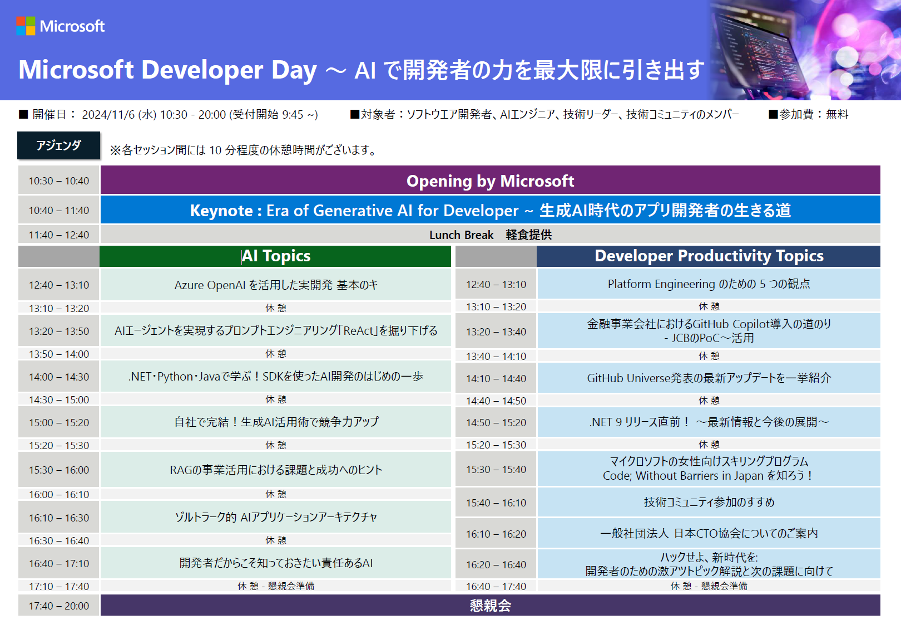Image resolution: width=902 pixels, height=624 pixels.
Task: Click the Microsoft four-square logo
Action: [x=26, y=26]
